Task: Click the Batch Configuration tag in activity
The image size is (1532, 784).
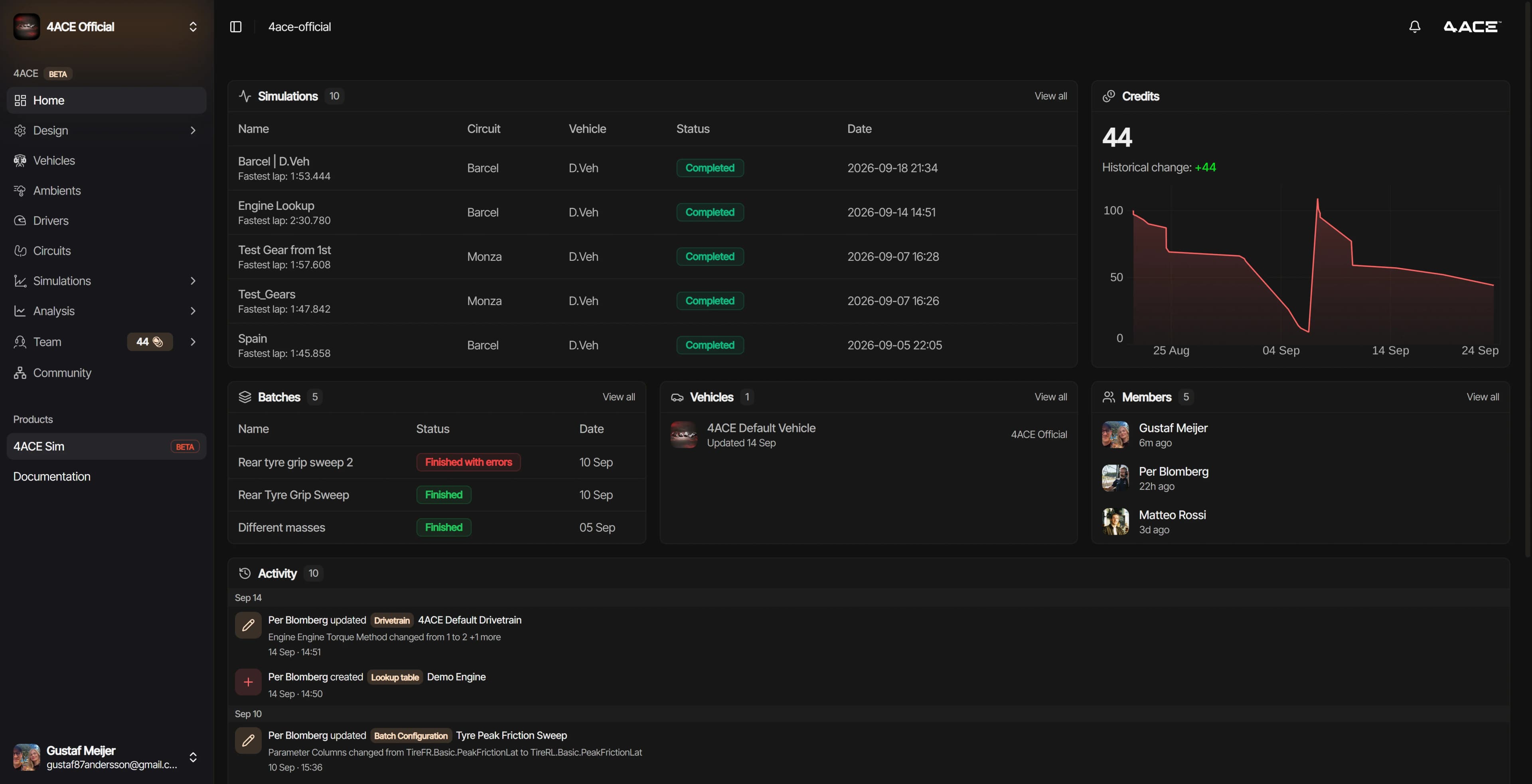Action: coord(411,736)
